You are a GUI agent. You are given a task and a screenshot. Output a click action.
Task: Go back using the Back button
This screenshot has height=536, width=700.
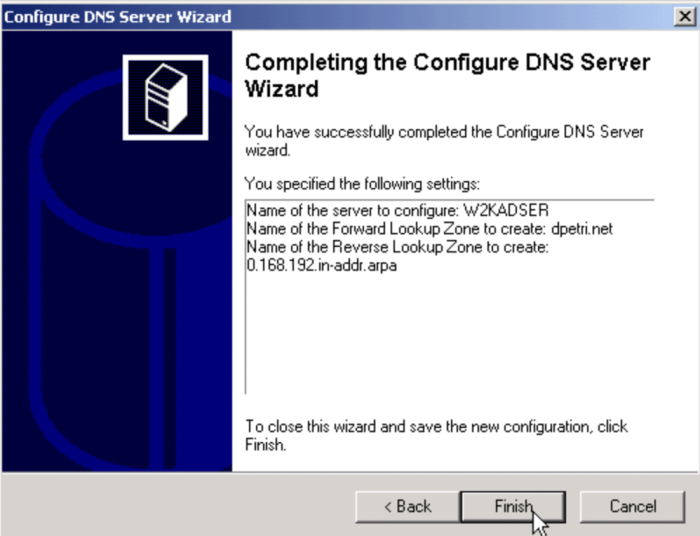pos(407,506)
